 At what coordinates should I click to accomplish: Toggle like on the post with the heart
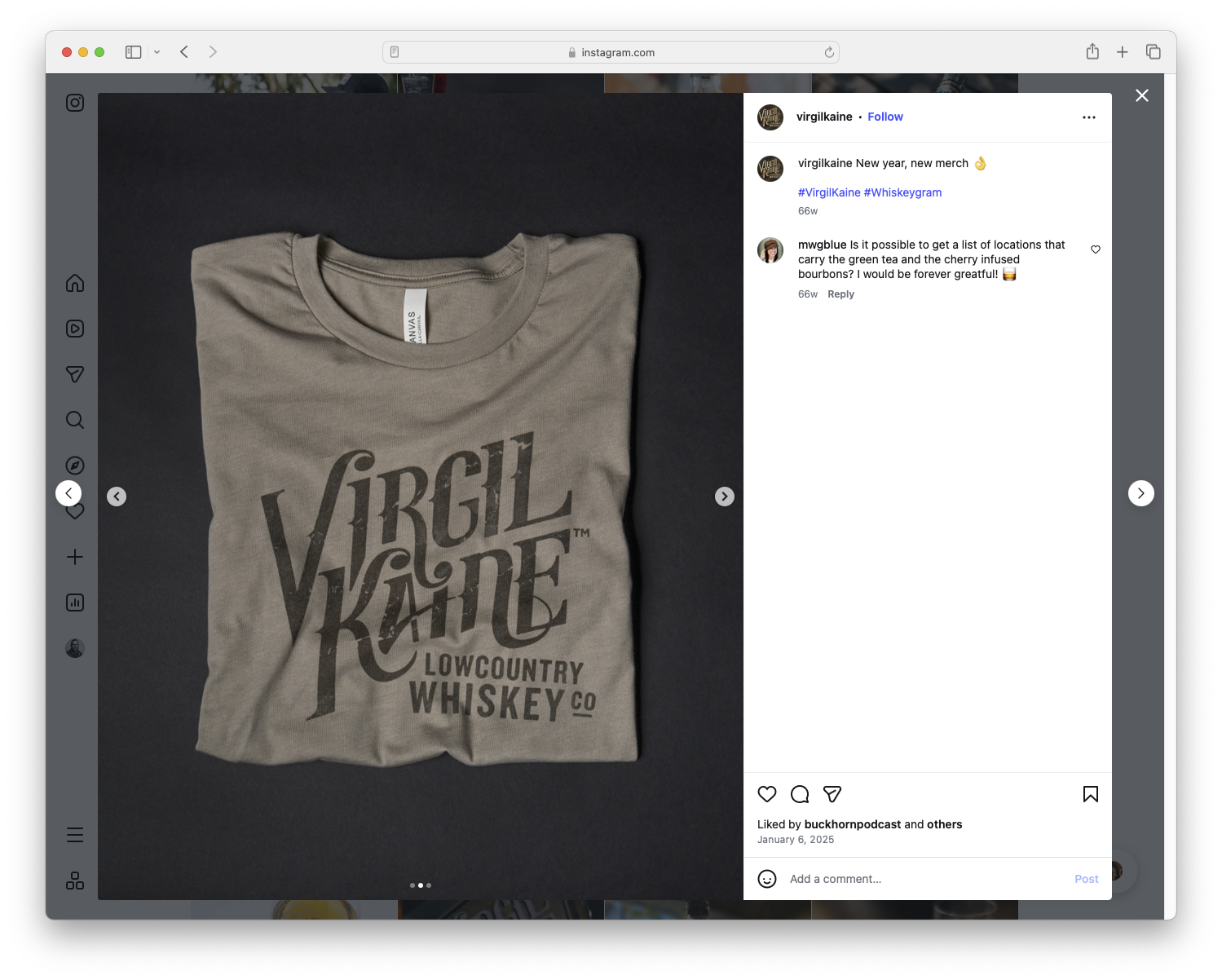pyautogui.click(x=767, y=794)
